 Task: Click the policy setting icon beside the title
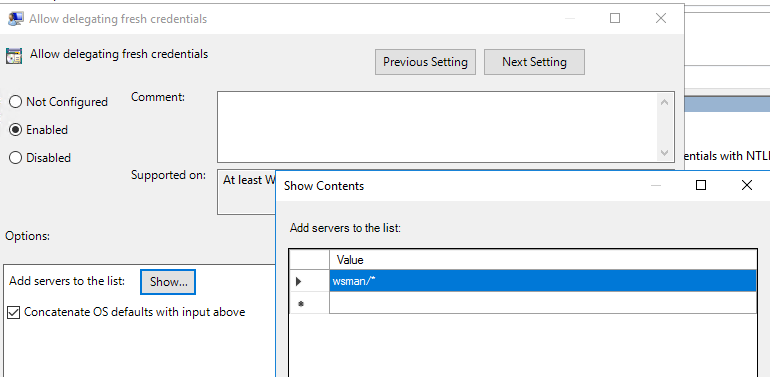tap(14, 56)
